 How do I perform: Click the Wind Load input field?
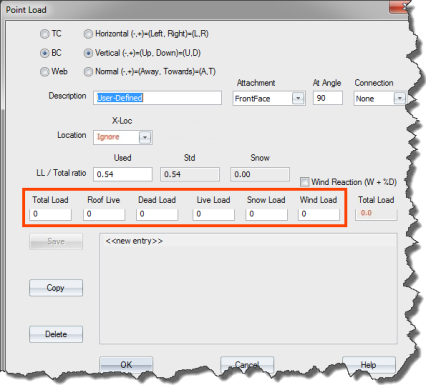click(319, 214)
